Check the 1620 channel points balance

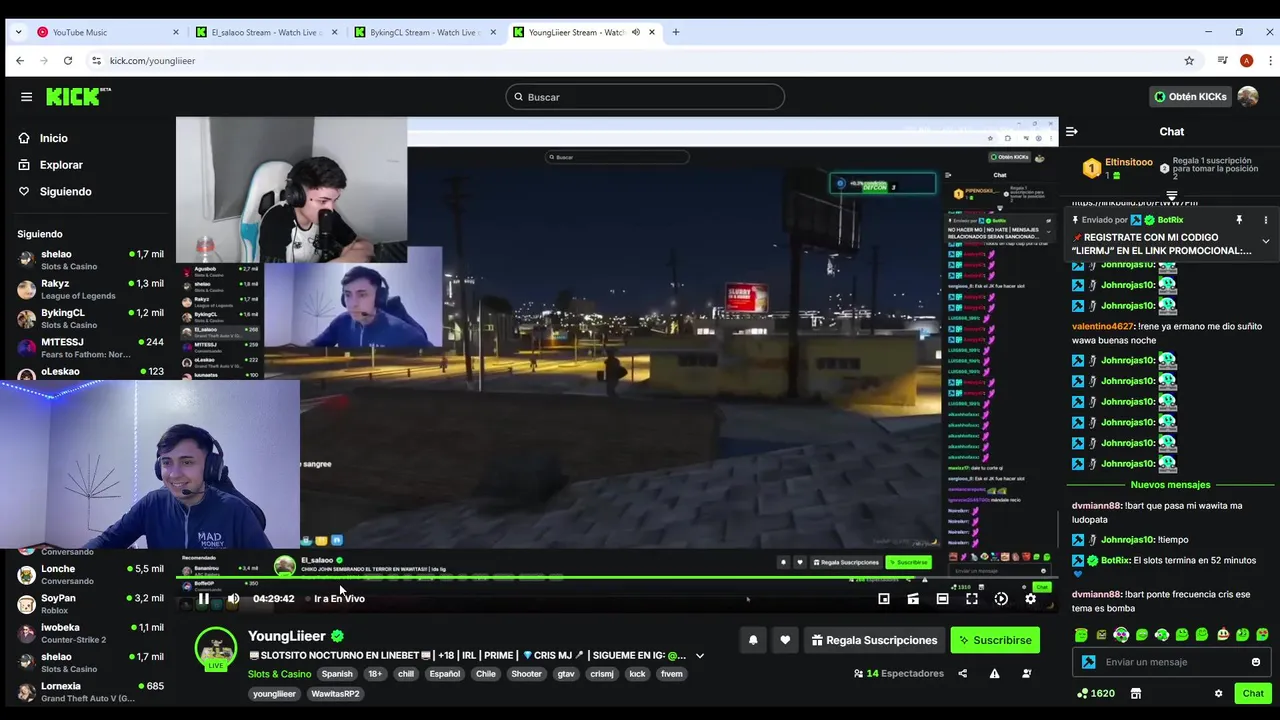coord(1095,693)
